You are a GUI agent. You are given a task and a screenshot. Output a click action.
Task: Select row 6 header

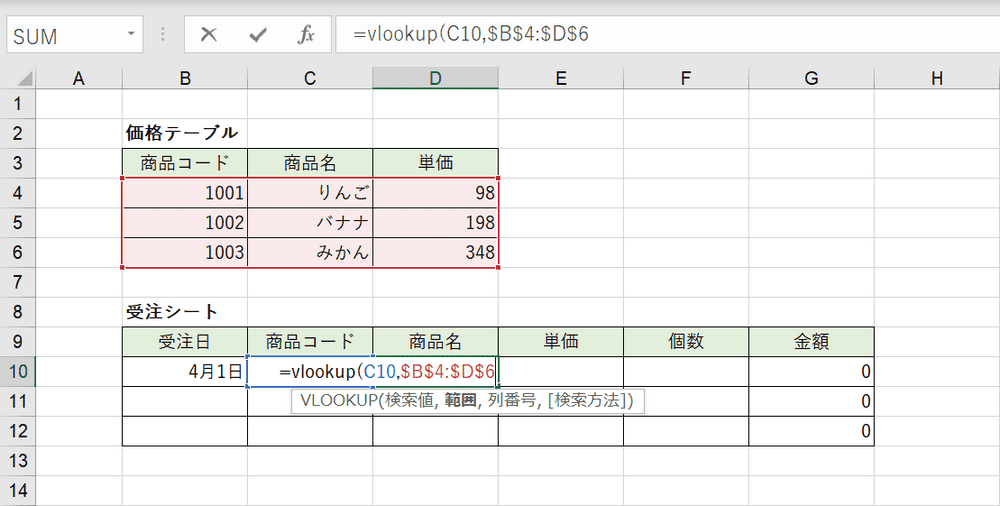tap(18, 253)
